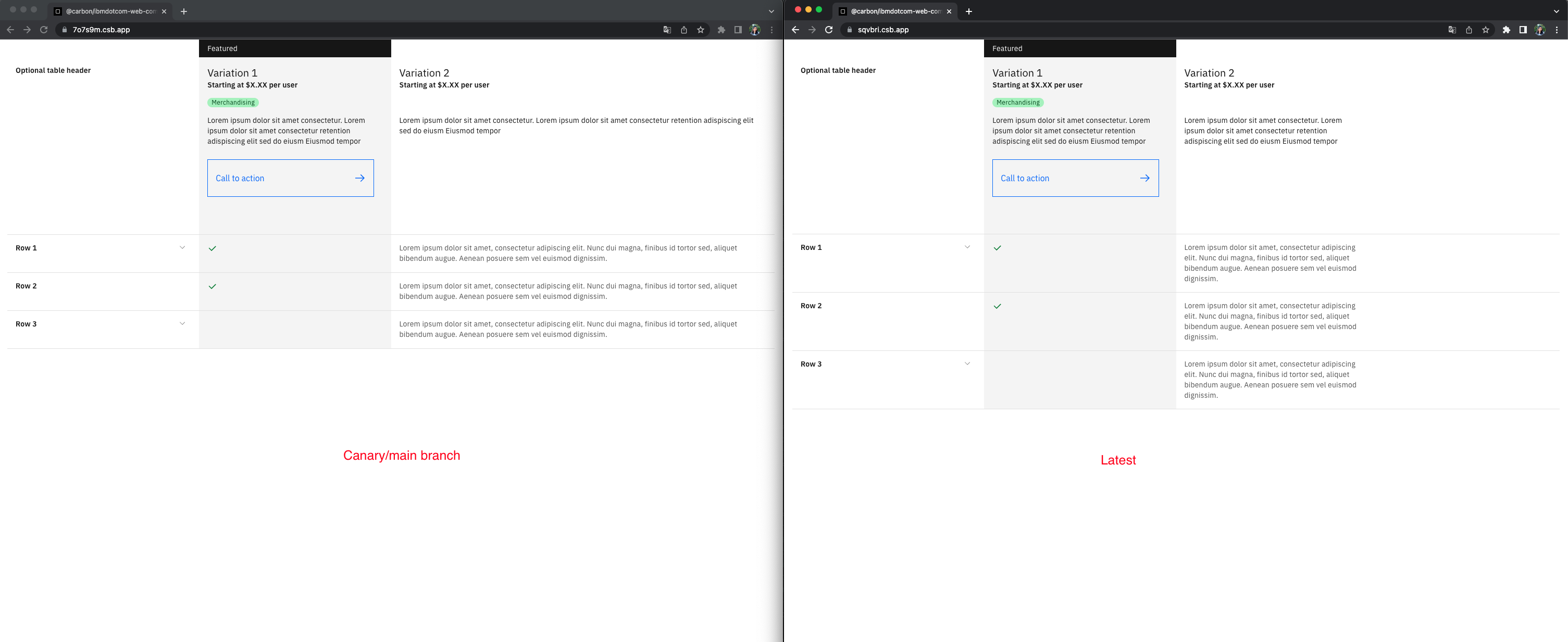This screenshot has width=1568, height=642.
Task: Expand Row 3 chevron in the Latest table
Action: pyautogui.click(x=967, y=364)
